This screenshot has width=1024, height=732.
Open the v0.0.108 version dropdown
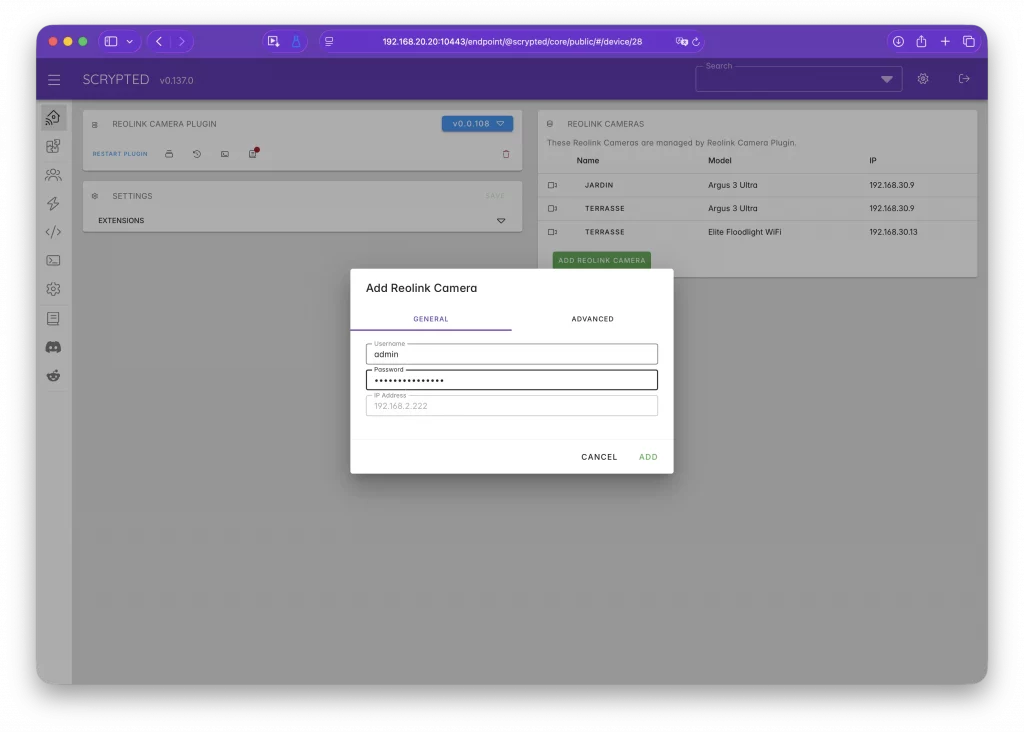pyautogui.click(x=477, y=124)
